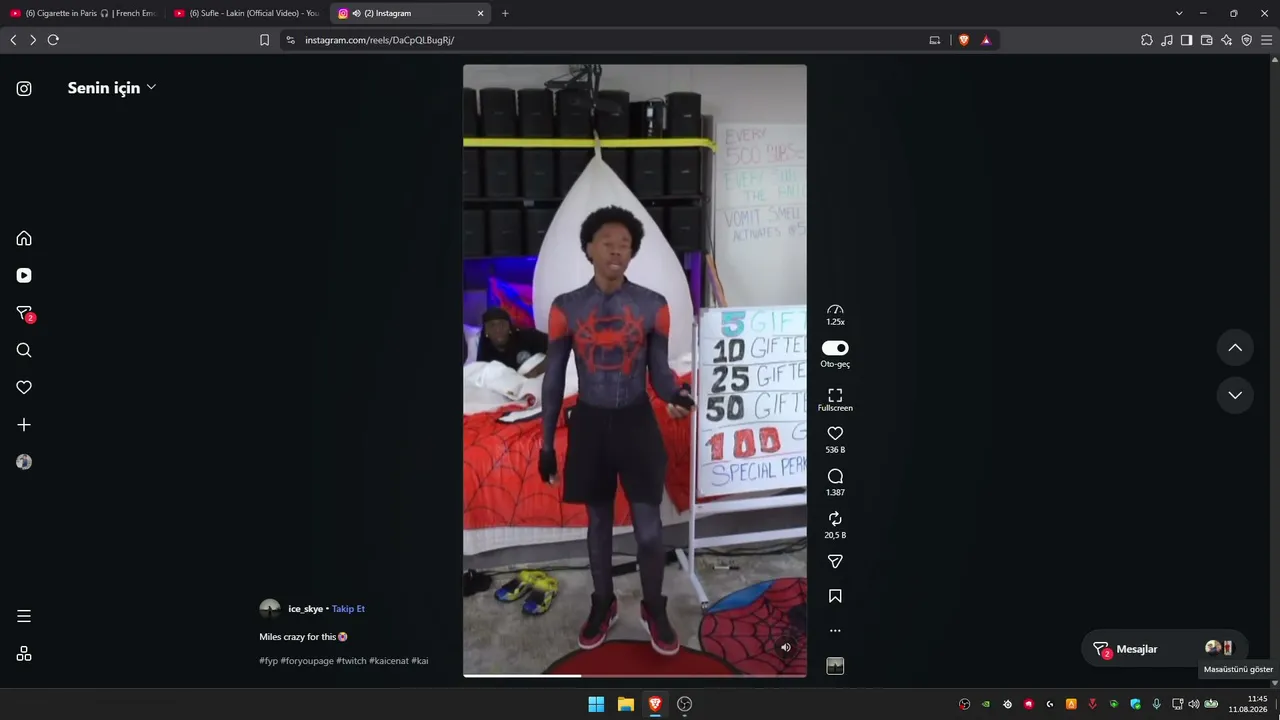
Task: Open the media playlist music-note icon
Action: coord(1167,40)
